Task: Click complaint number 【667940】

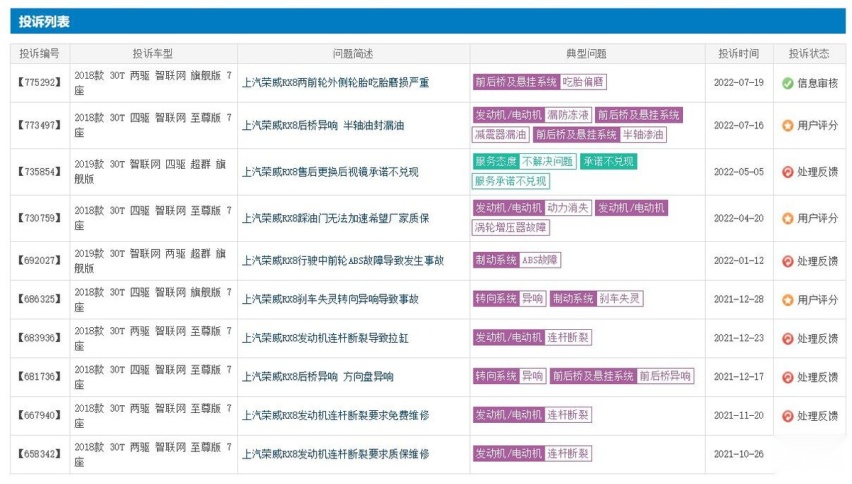Action: (x=39, y=416)
